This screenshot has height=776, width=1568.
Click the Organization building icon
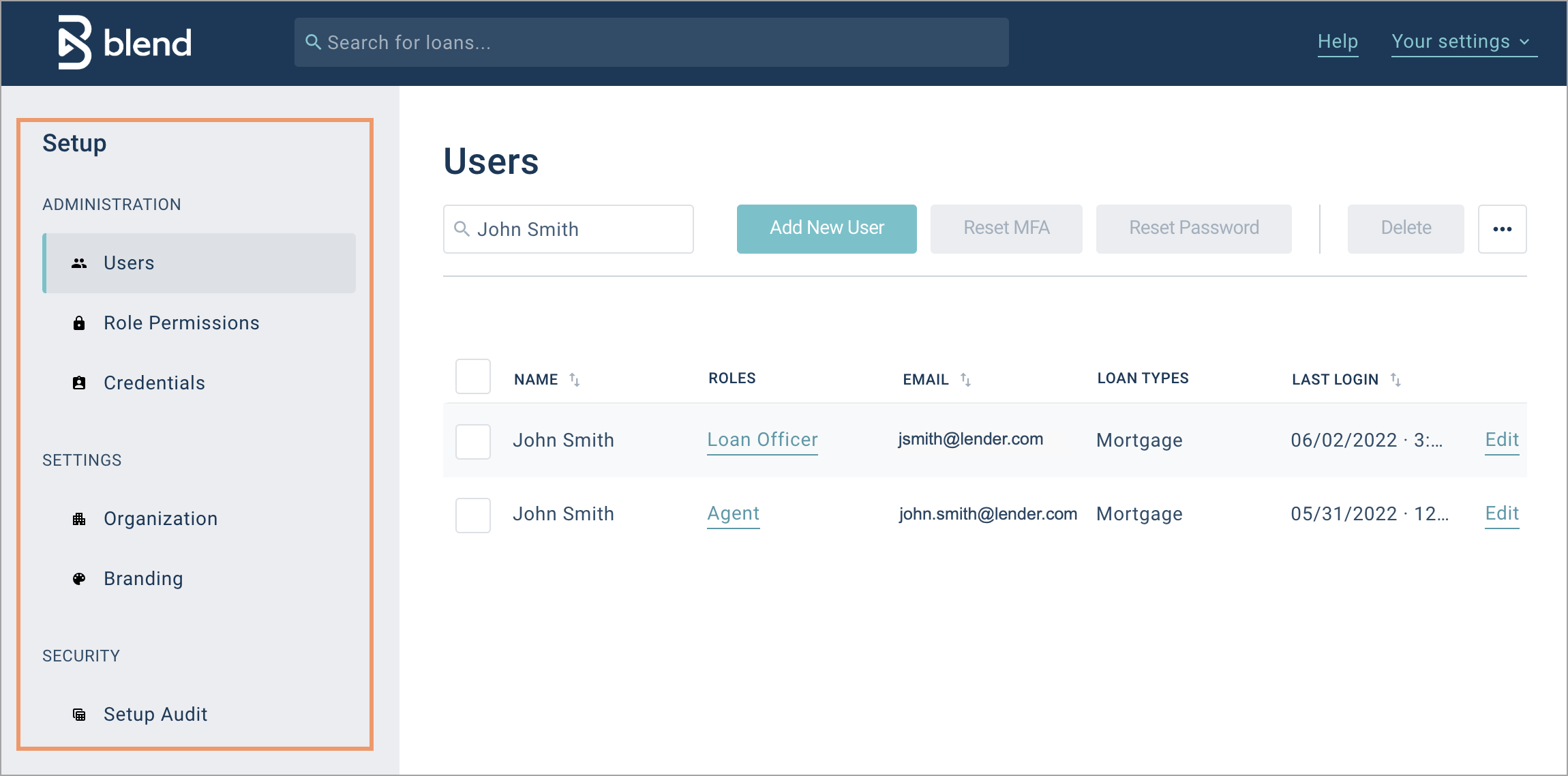79,519
